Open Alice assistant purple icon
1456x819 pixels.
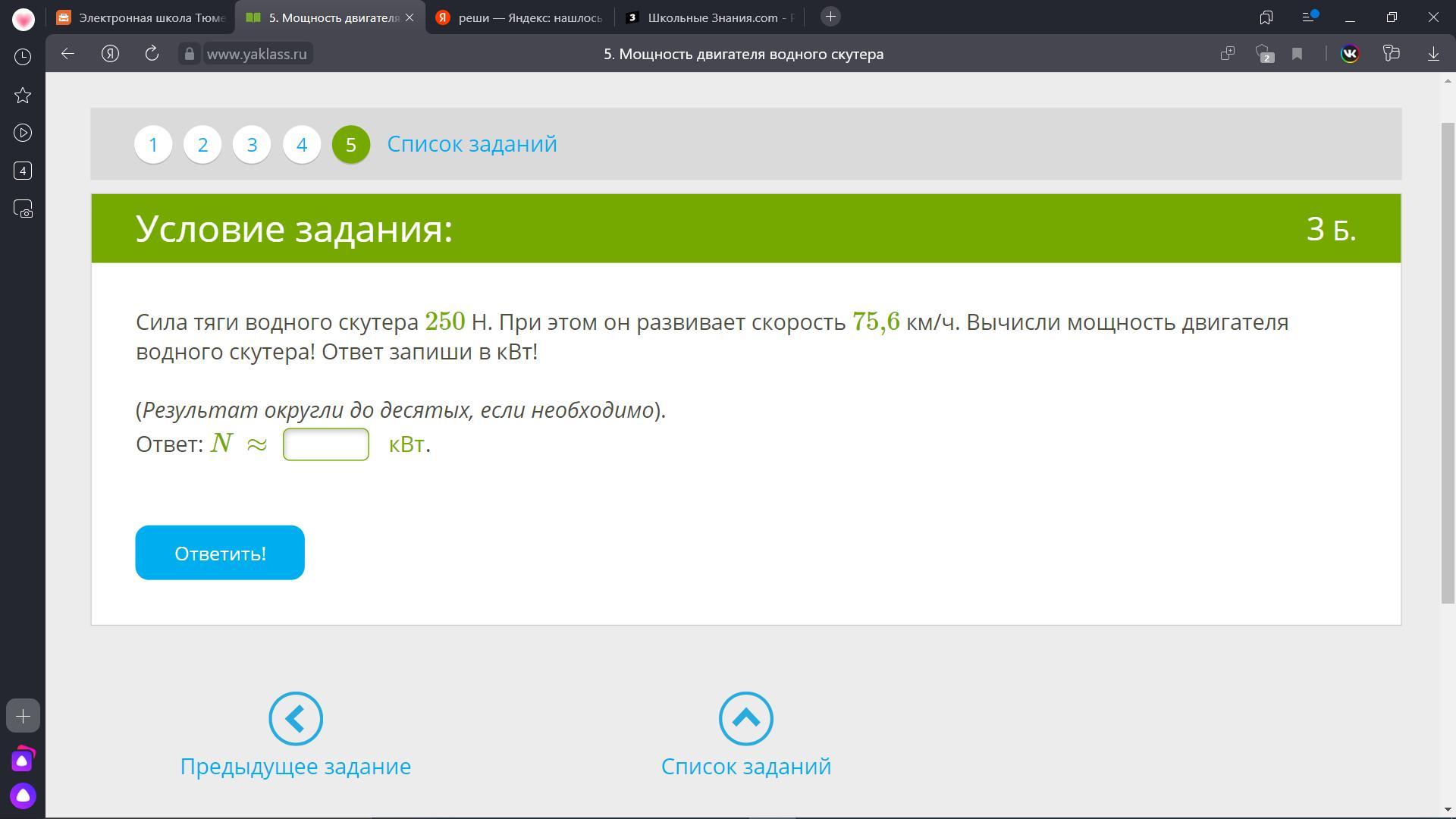[x=23, y=795]
